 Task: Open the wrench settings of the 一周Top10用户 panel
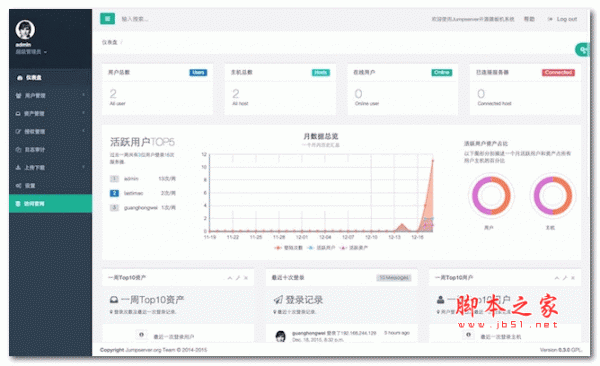(x=565, y=278)
